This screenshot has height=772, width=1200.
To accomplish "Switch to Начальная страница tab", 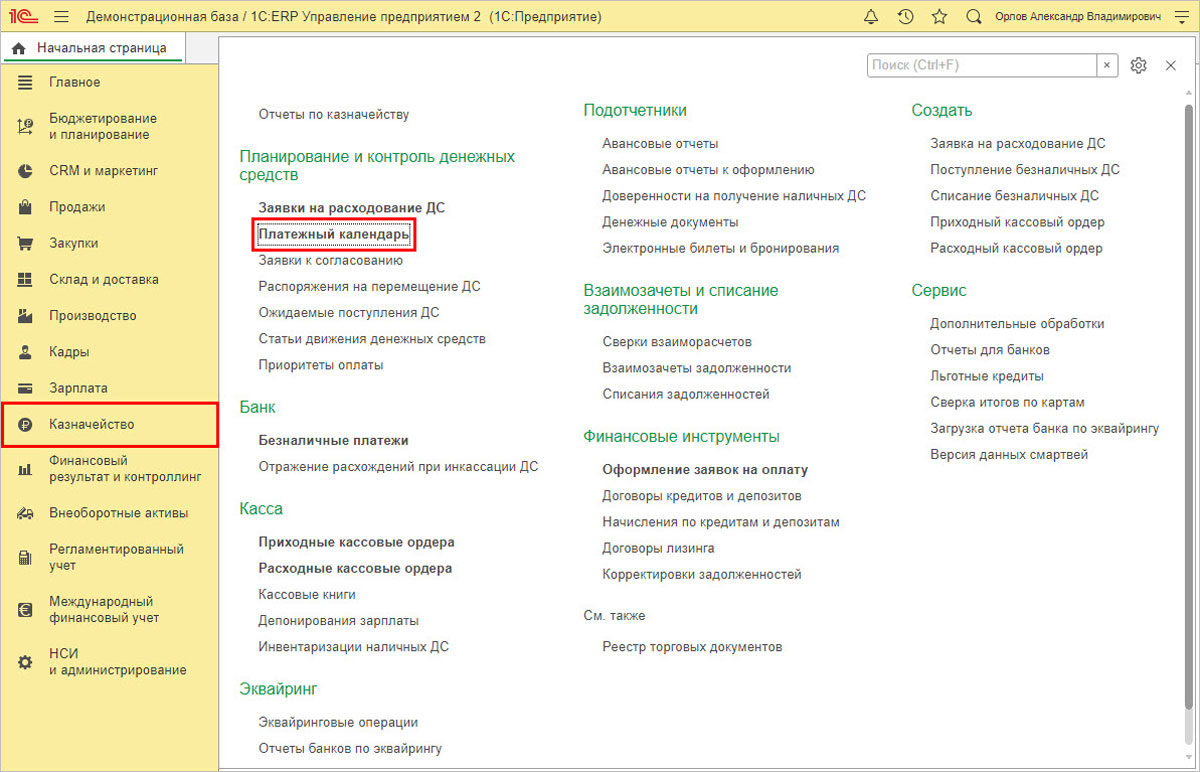I will (x=91, y=48).
